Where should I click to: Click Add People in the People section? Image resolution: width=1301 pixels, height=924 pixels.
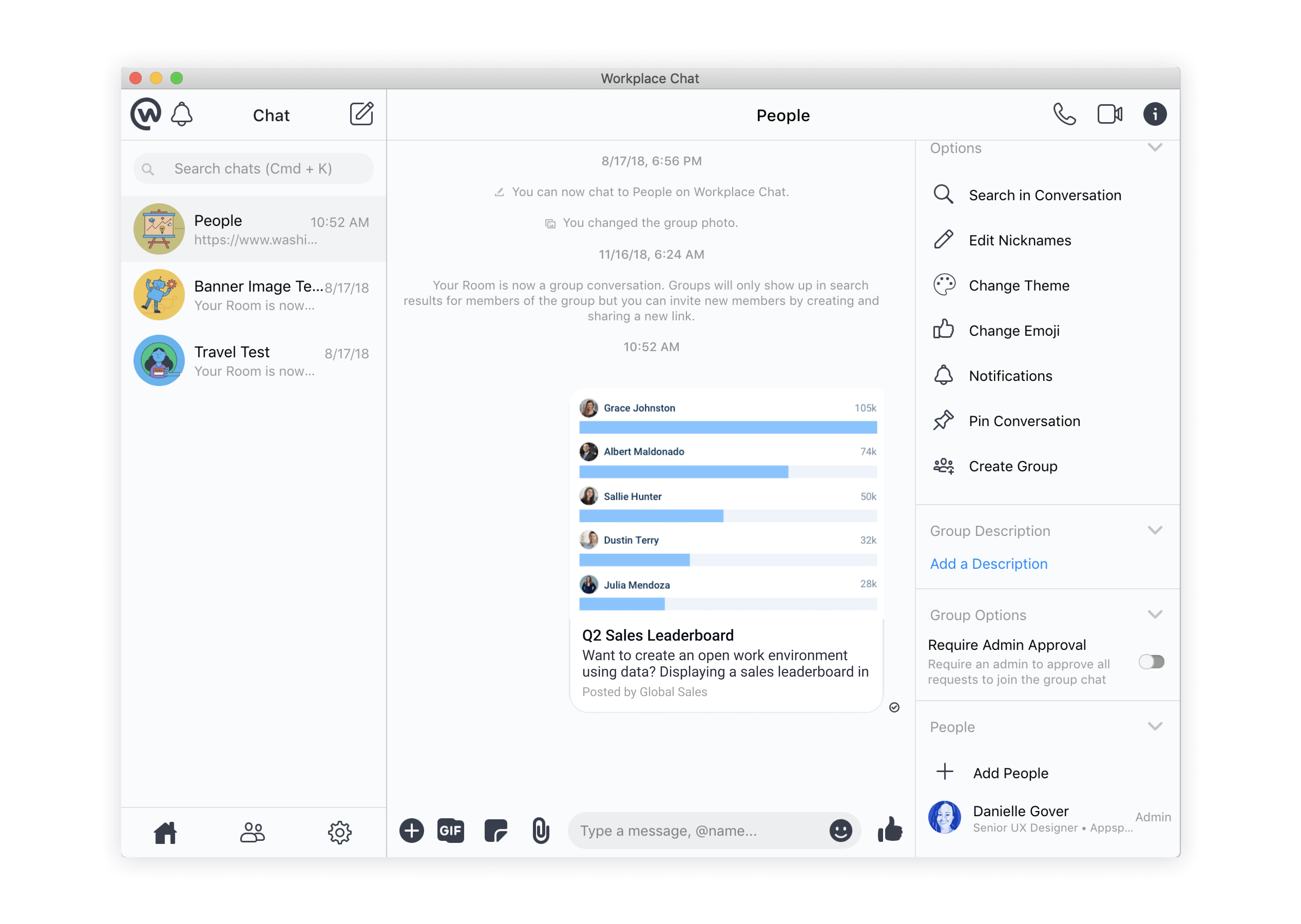click(1010, 773)
